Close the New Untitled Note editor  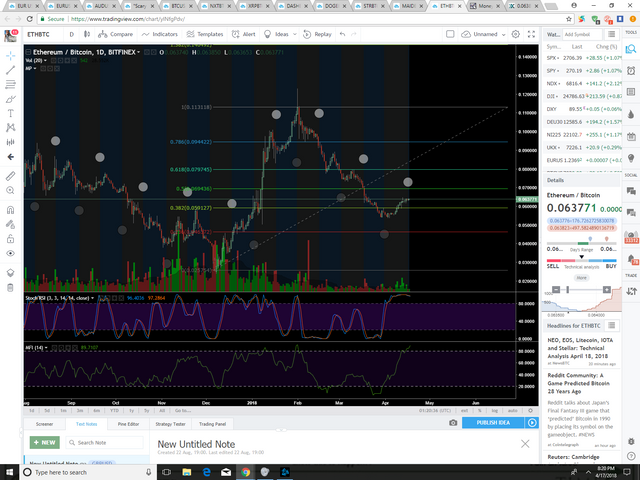tap(525, 444)
